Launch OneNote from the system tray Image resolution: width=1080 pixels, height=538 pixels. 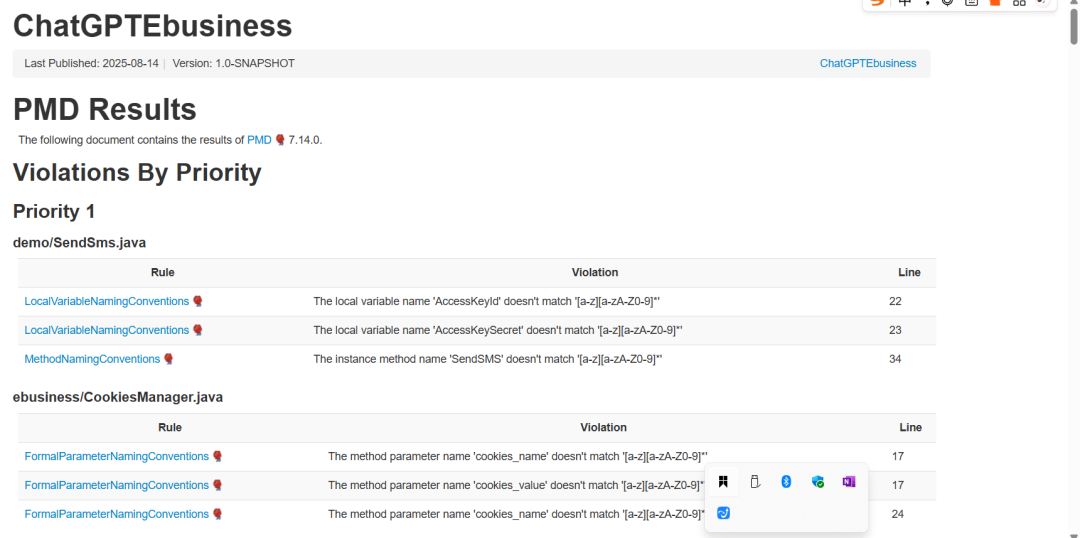click(x=849, y=482)
